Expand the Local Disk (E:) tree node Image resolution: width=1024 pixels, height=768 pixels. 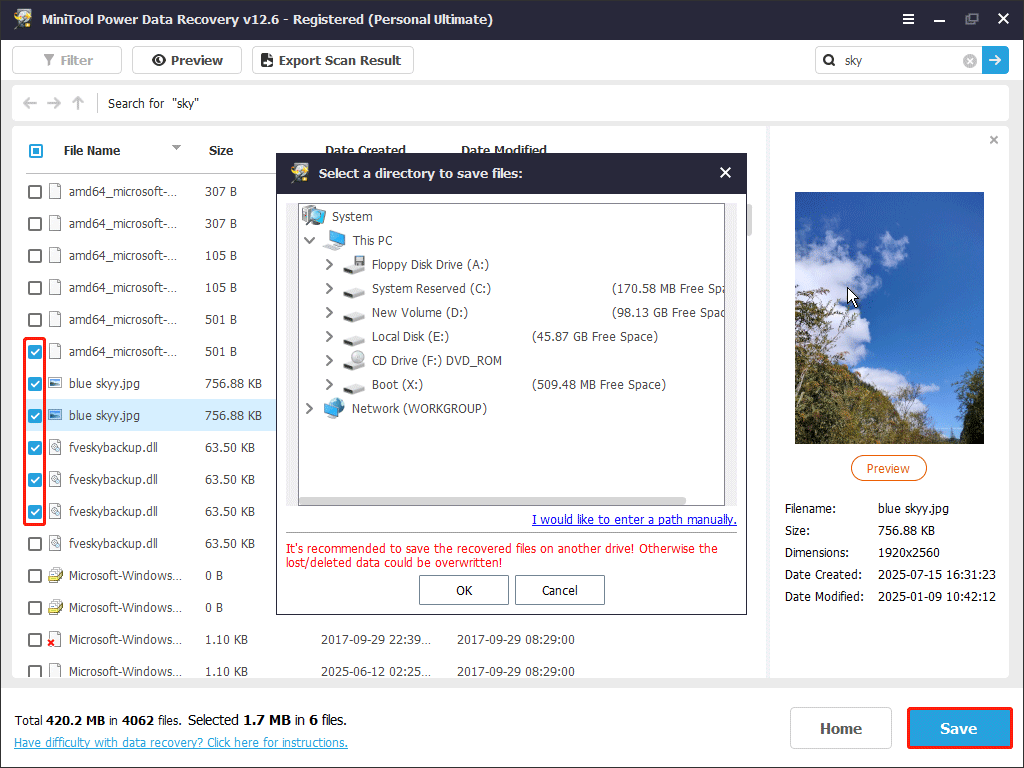329,337
